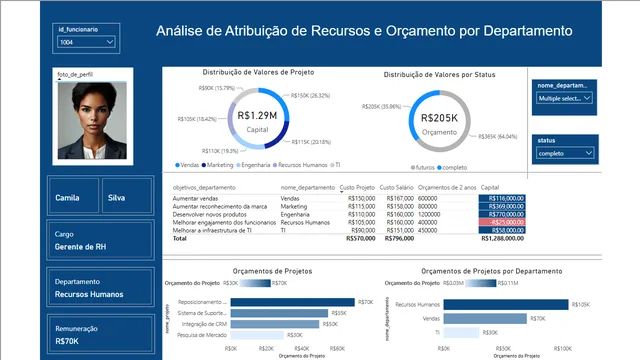The width and height of the screenshot is (640, 360).
Task: Click the Recursos Humanos departamento card
Action: tap(100, 287)
